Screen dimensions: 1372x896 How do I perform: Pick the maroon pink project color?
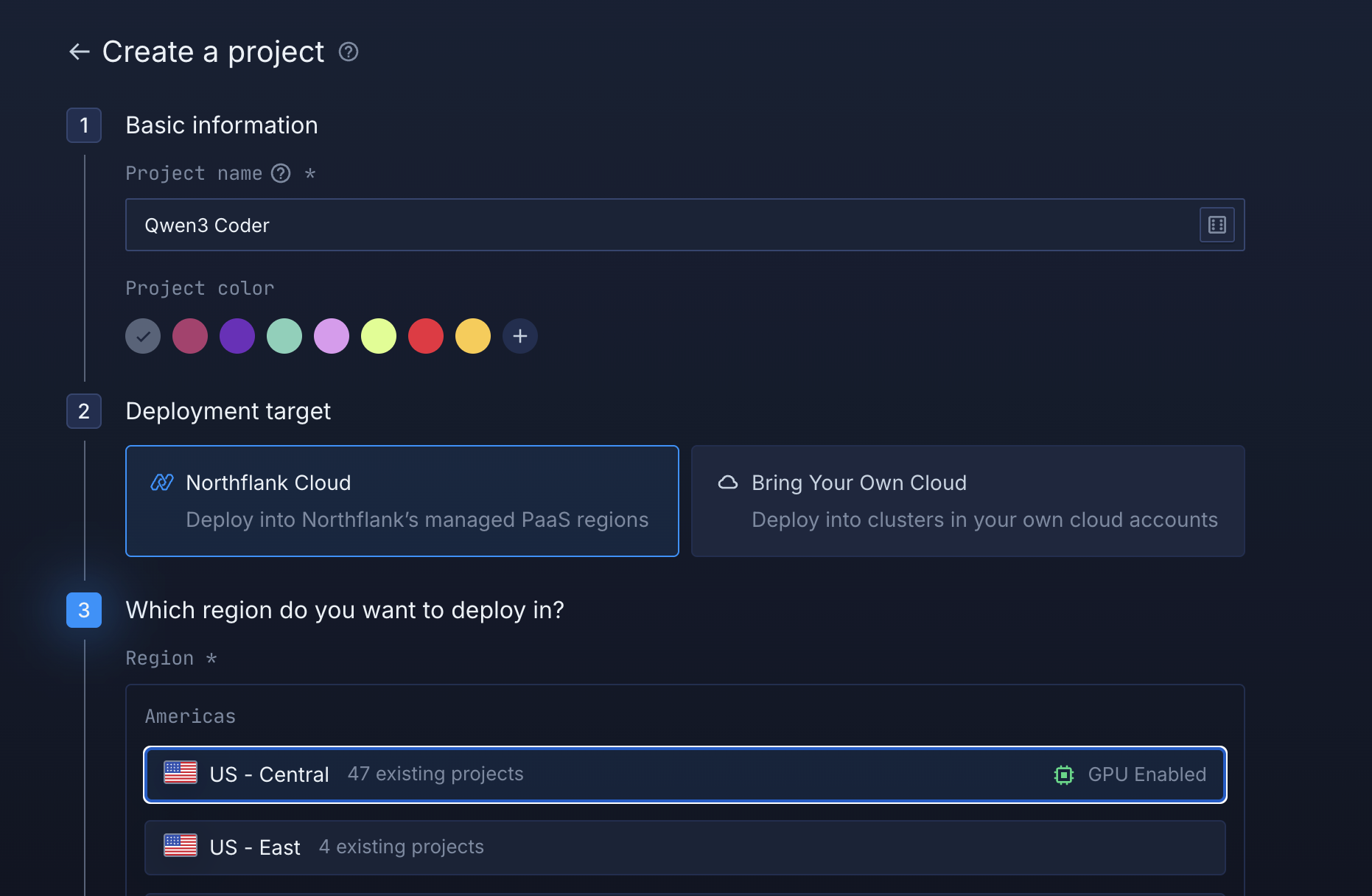pyautogui.click(x=190, y=336)
